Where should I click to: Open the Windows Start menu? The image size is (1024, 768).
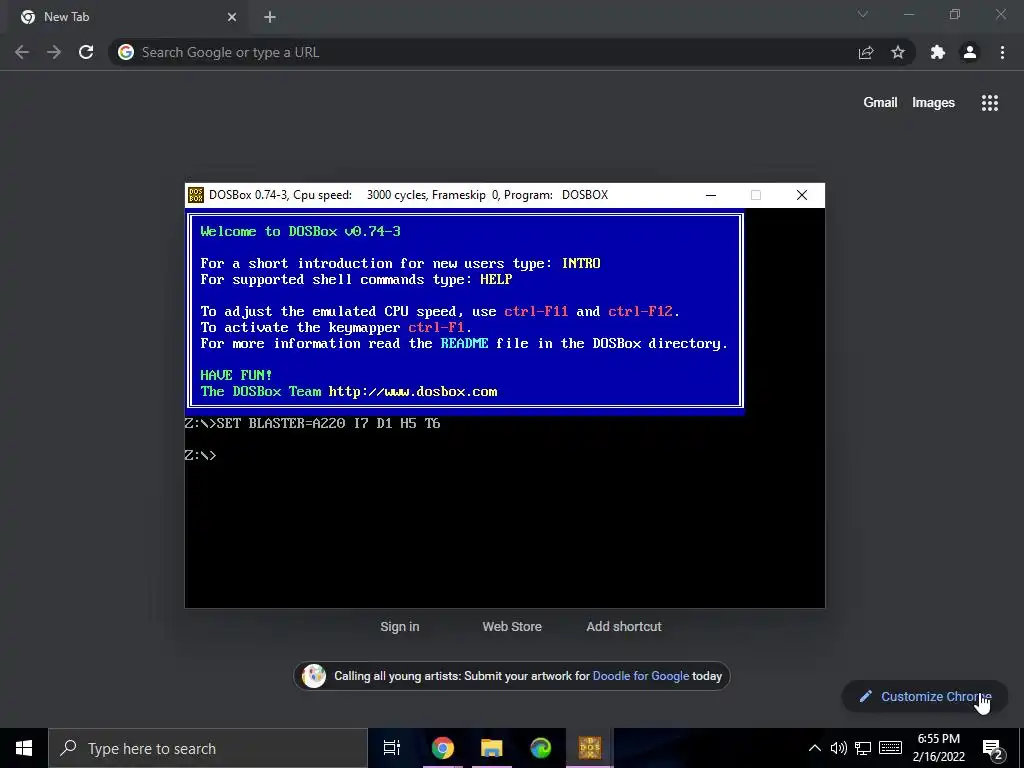click(24, 748)
